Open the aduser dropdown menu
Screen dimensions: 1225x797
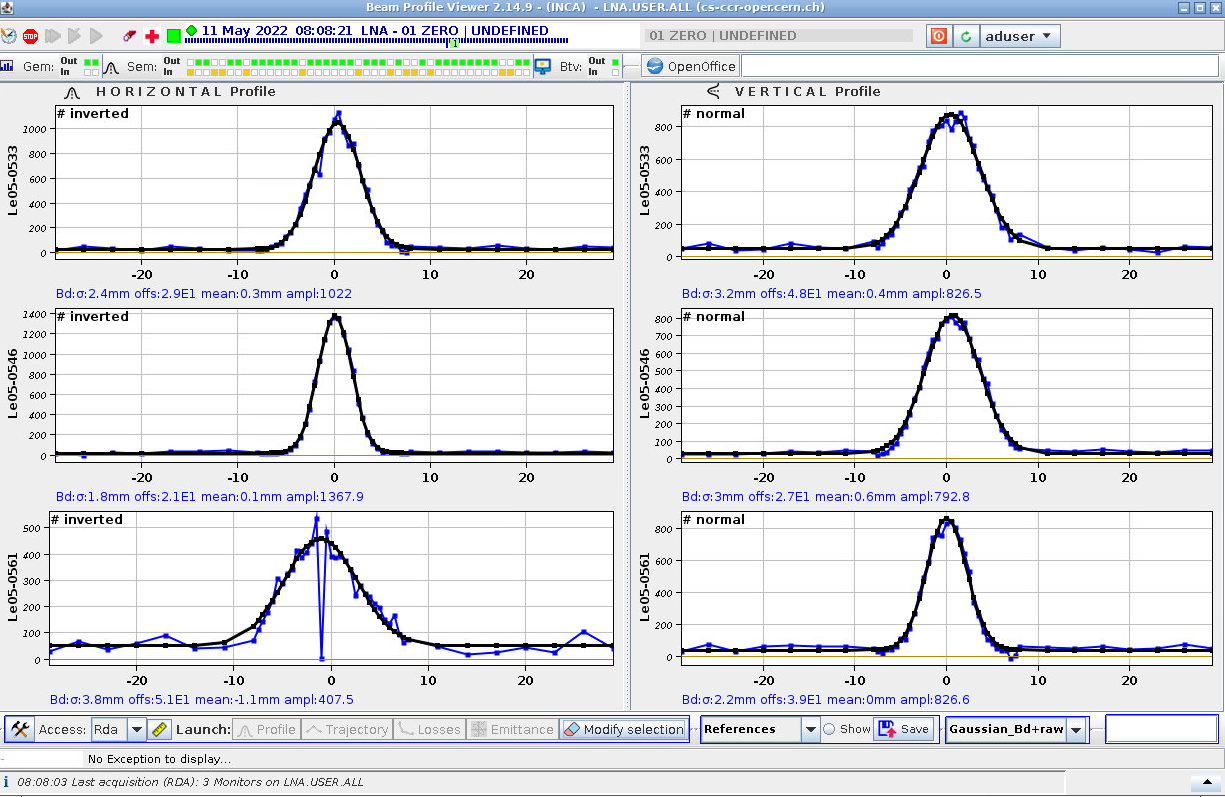[1019, 36]
